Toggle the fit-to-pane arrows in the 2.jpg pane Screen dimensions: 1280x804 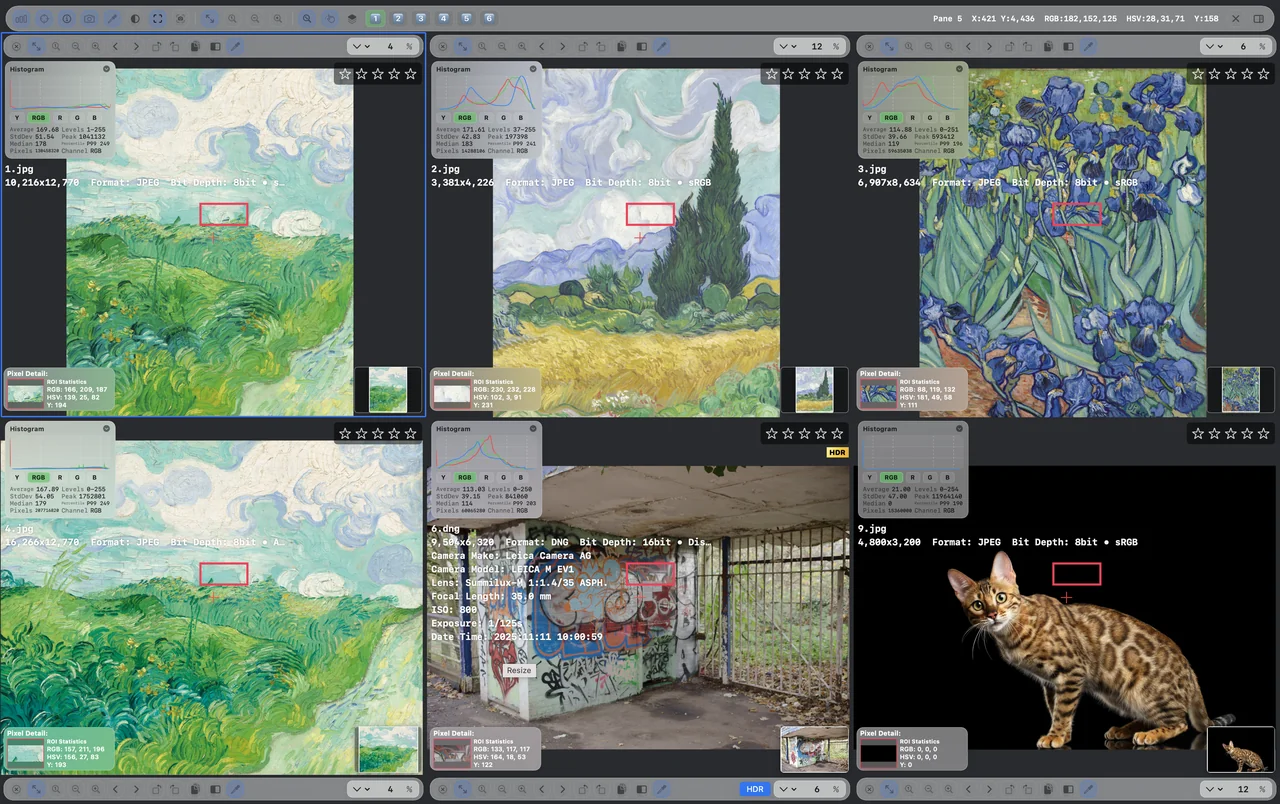click(463, 46)
